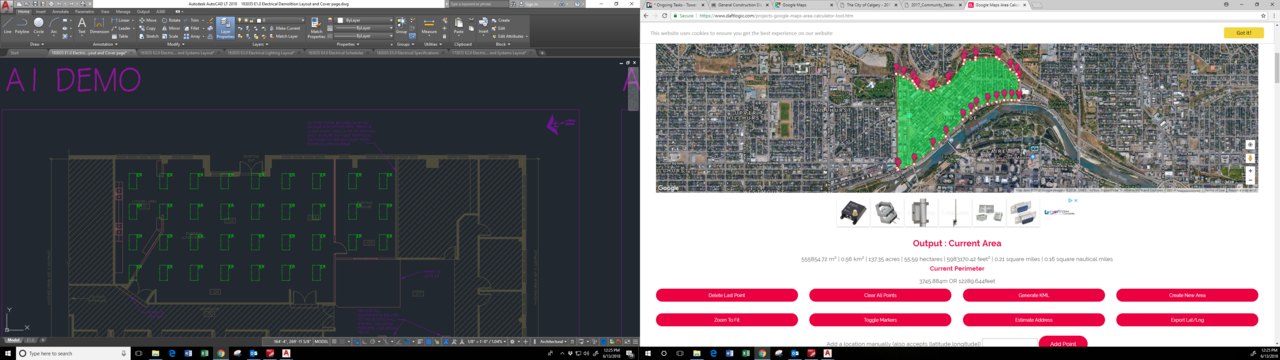The width and height of the screenshot is (1280, 360).
Task: Choose the Text annotation tool
Action: coord(82,25)
